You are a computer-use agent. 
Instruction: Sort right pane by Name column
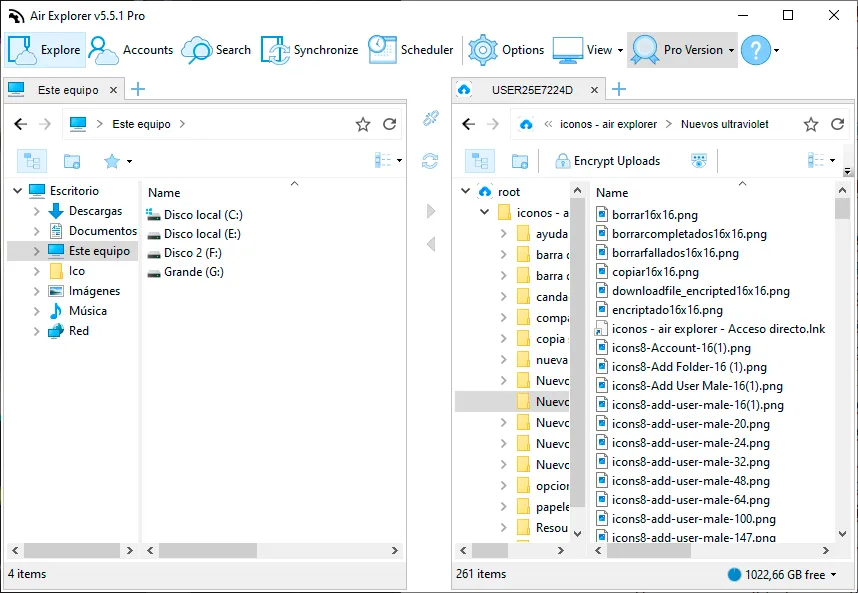612,193
